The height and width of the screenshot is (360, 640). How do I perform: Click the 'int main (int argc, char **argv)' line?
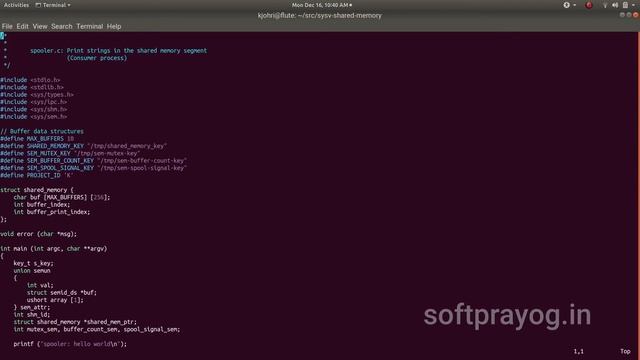[x=53, y=249]
